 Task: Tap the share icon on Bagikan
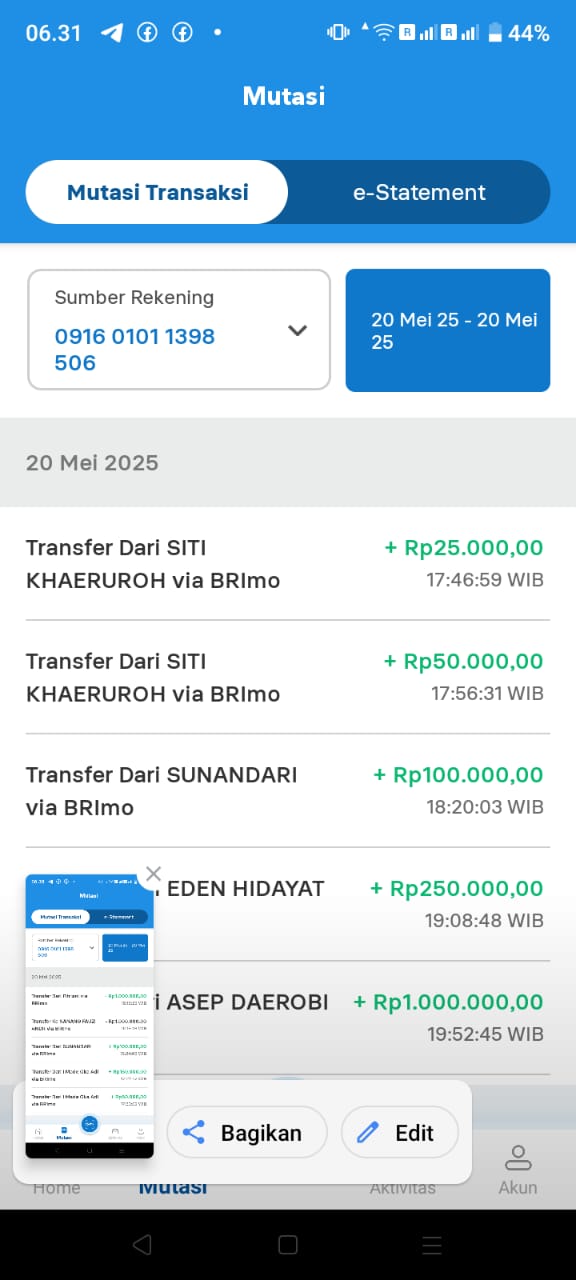click(x=194, y=1133)
